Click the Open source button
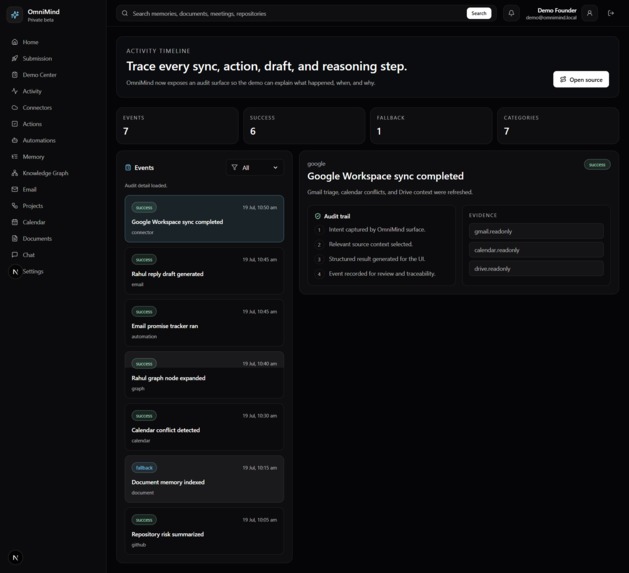 [x=581, y=79]
